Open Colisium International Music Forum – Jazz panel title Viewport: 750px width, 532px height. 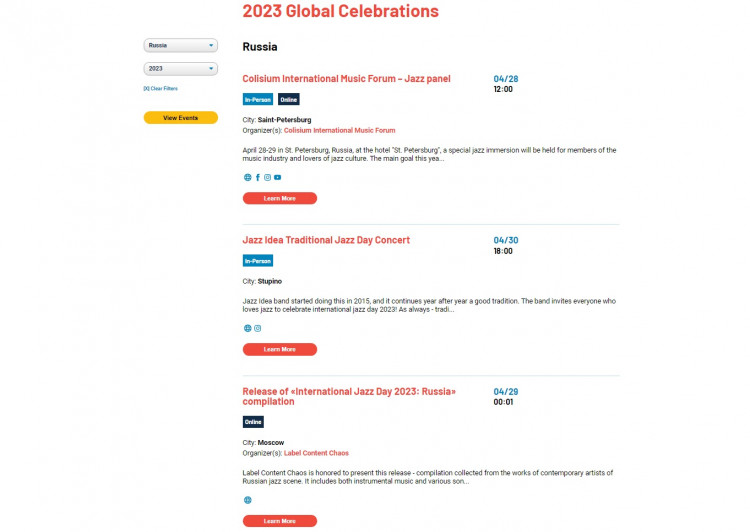tap(346, 79)
